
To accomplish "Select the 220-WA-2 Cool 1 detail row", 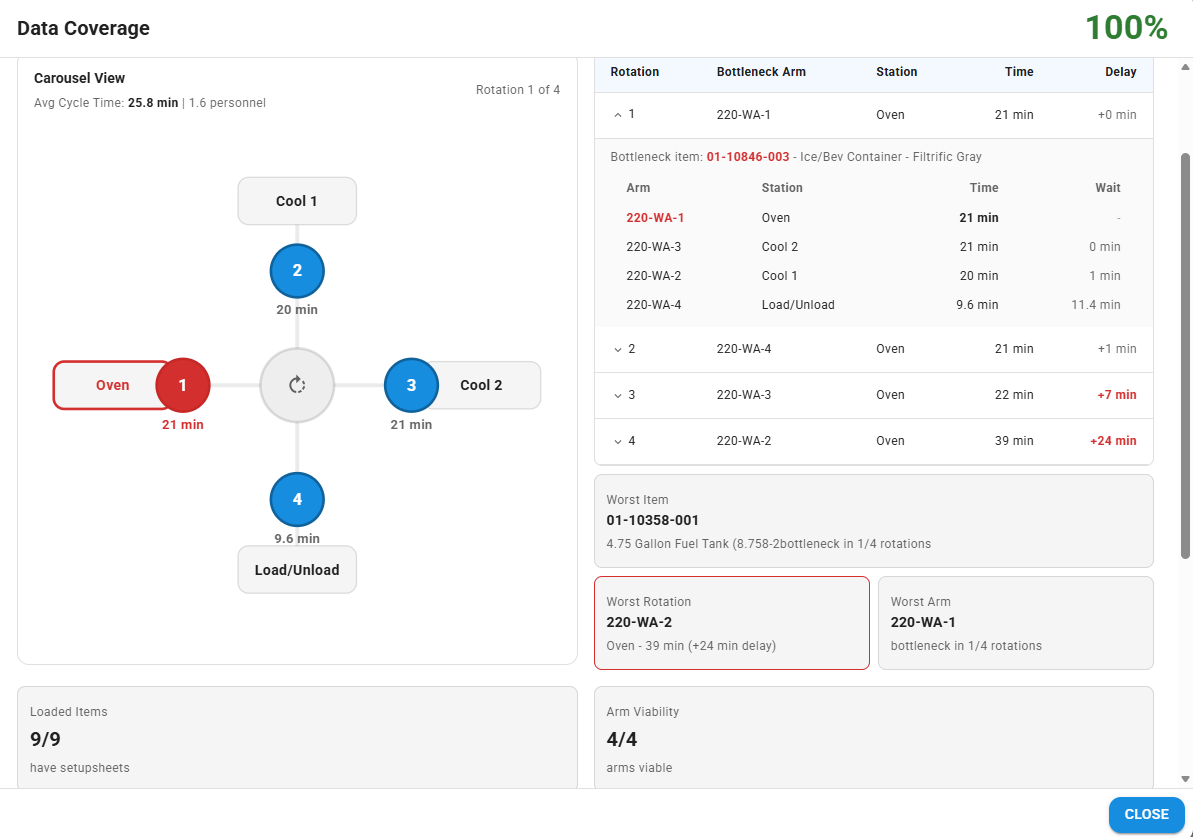I will click(x=873, y=275).
